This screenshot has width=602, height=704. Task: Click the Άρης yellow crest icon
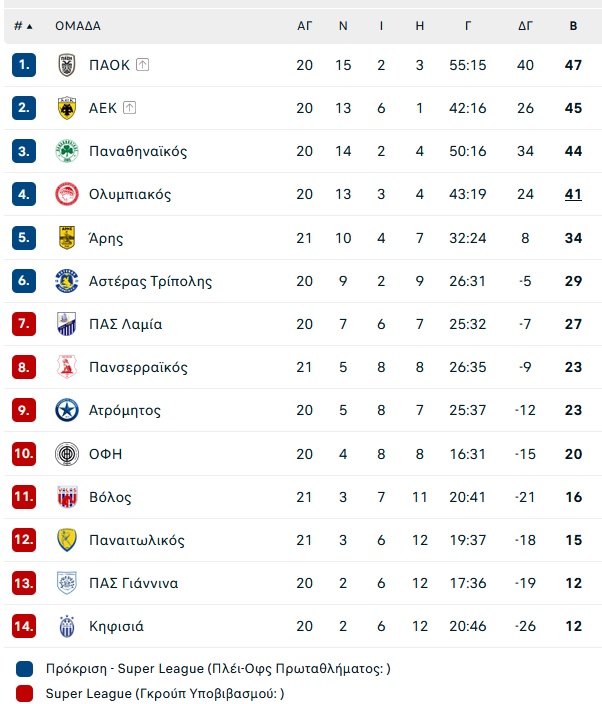coord(67,238)
